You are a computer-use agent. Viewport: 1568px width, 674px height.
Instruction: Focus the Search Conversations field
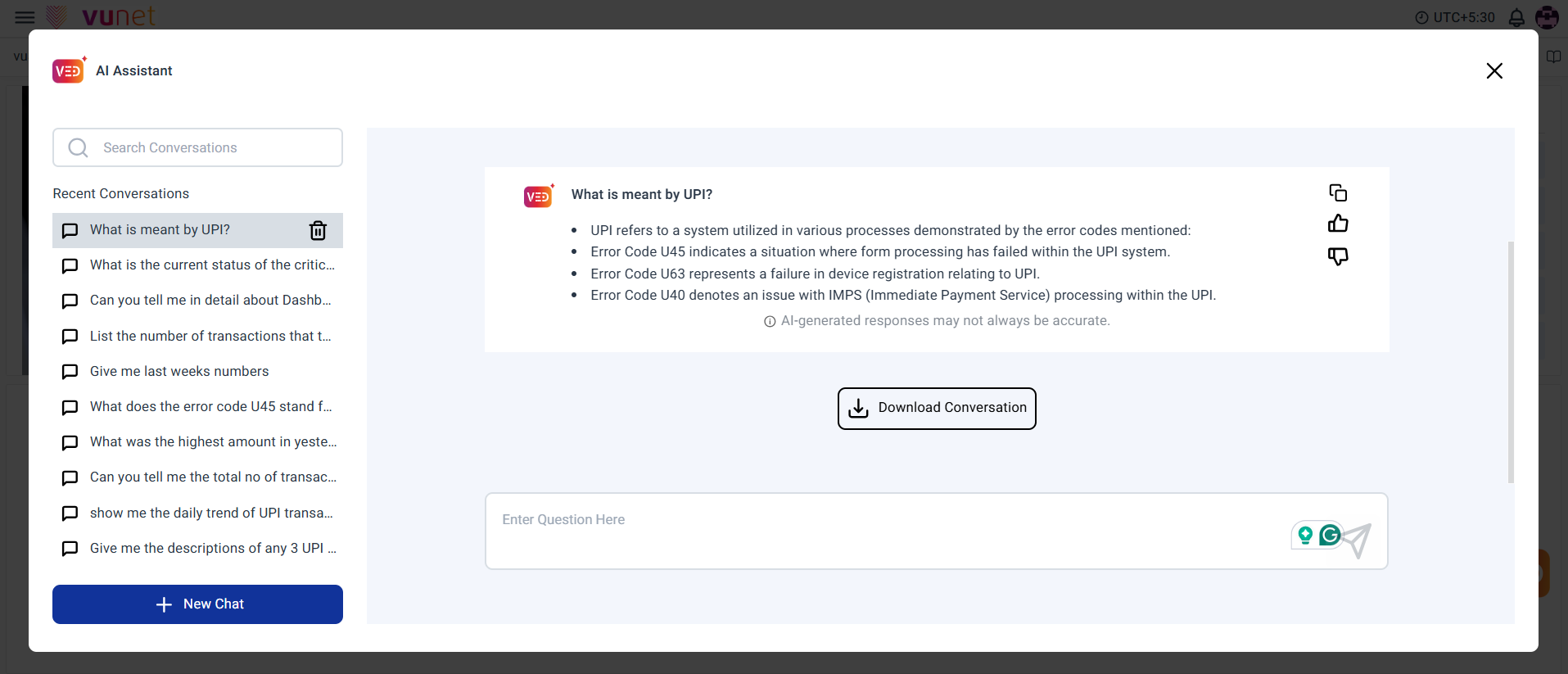pos(213,147)
